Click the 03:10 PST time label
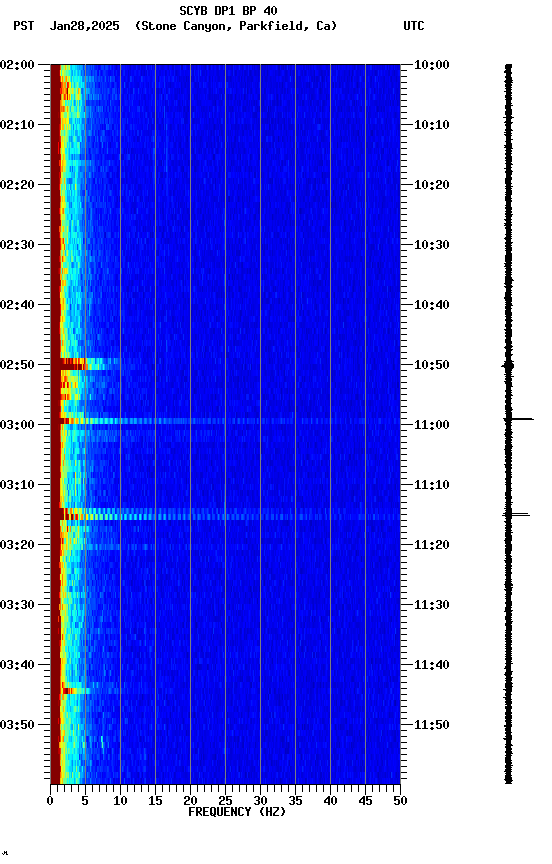552x864 pixels. [17, 485]
